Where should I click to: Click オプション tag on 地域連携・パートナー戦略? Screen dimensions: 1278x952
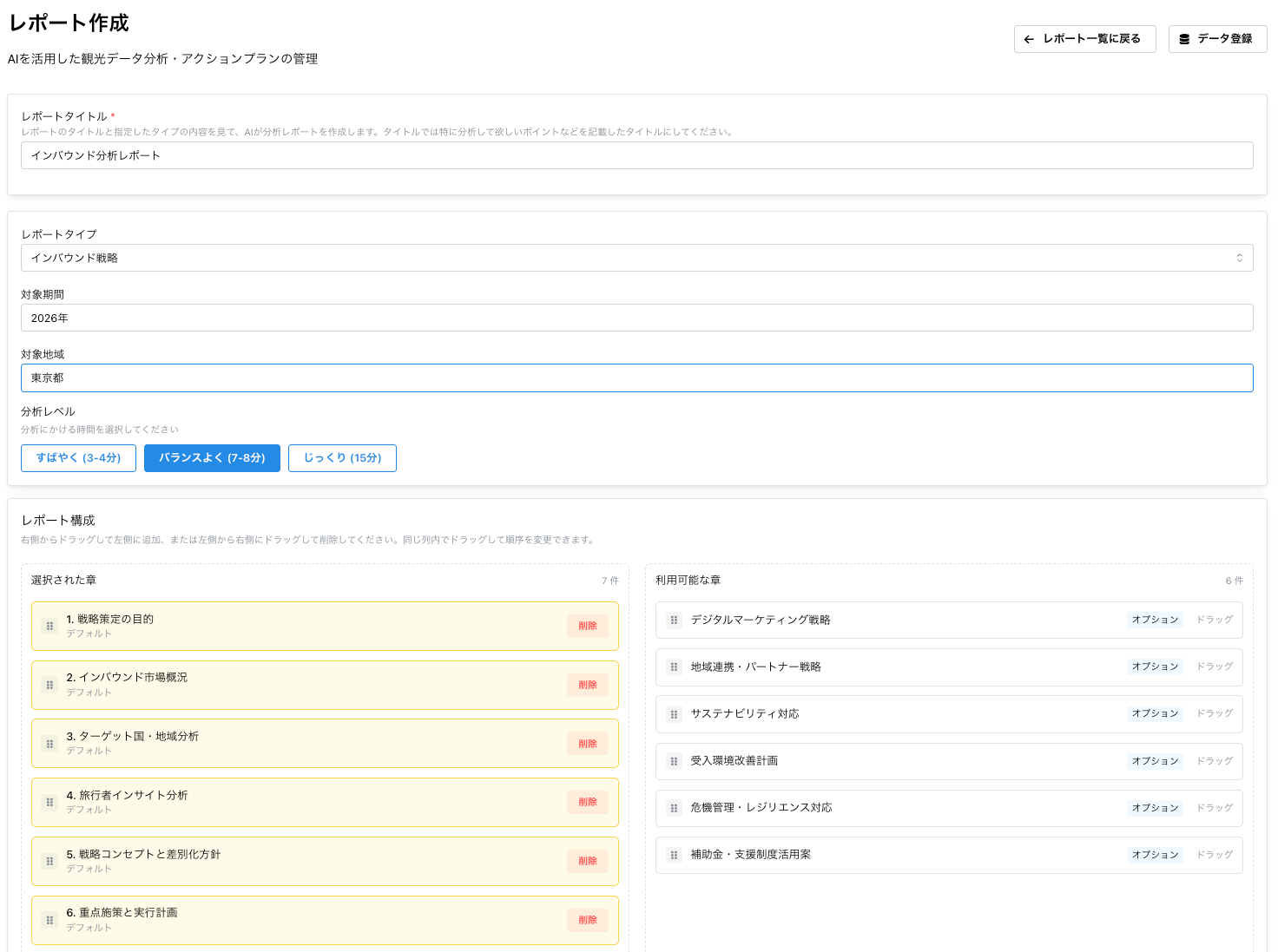pos(1155,666)
